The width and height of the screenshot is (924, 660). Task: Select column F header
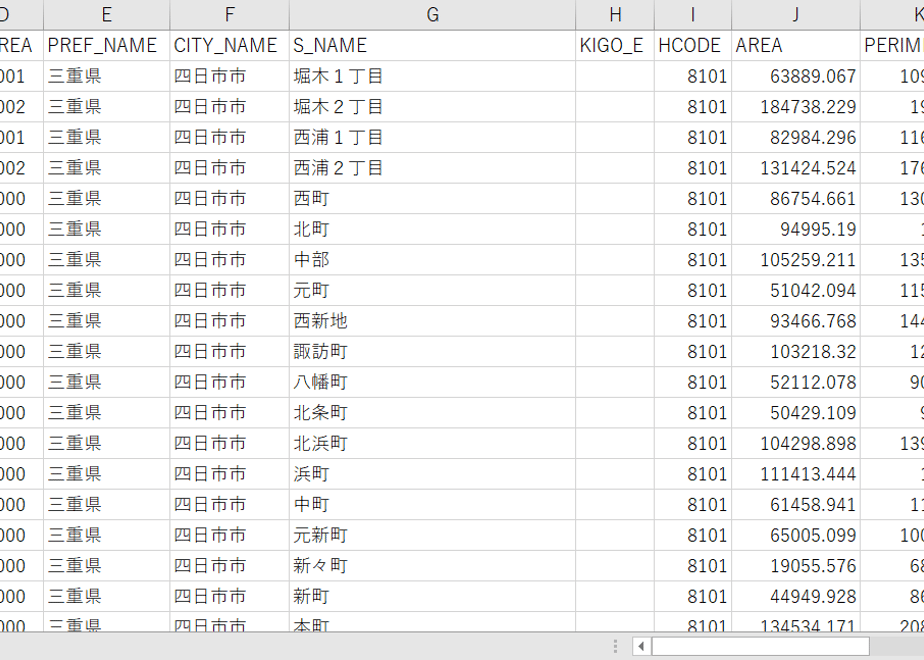pyautogui.click(x=230, y=14)
